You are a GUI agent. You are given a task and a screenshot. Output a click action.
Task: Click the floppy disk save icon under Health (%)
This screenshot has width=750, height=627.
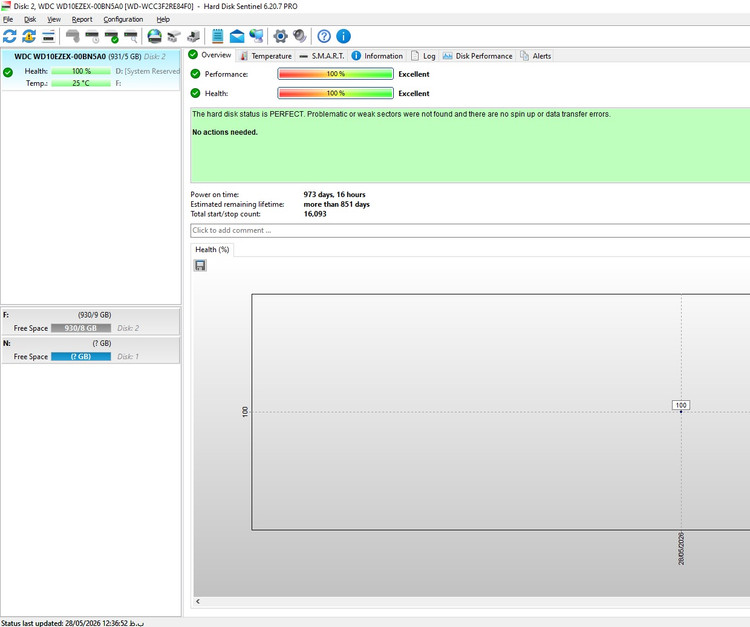200,265
